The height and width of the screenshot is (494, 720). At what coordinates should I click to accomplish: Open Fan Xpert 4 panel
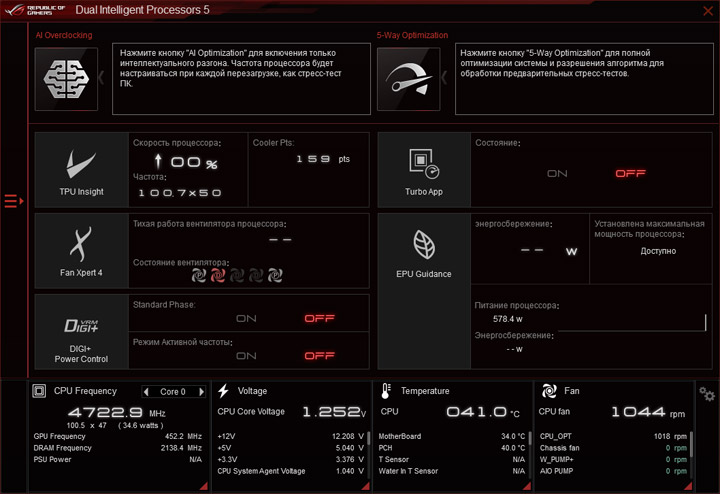81,251
